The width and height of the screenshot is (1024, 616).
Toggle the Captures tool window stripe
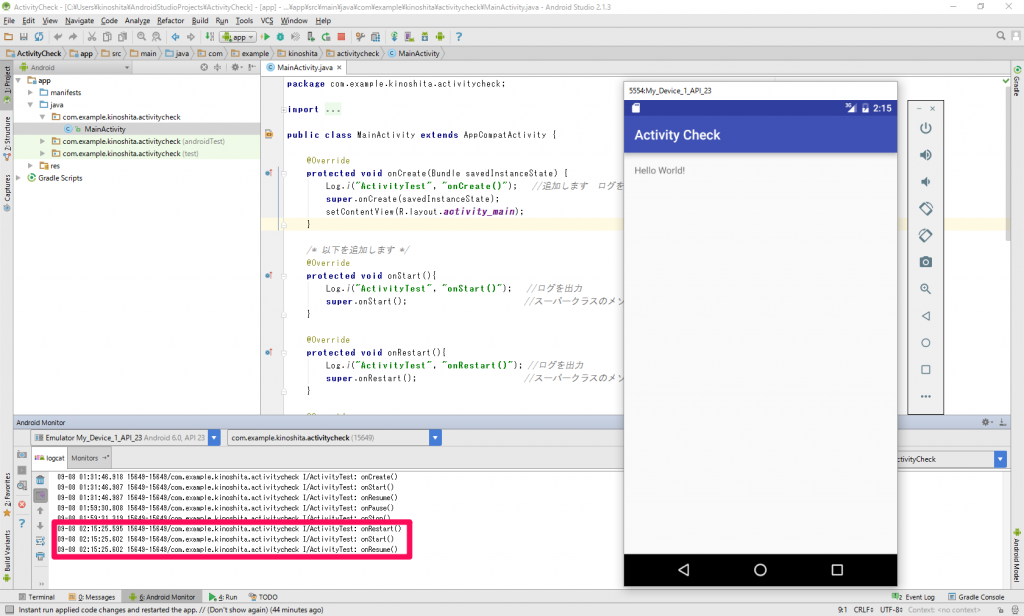pos(7,193)
